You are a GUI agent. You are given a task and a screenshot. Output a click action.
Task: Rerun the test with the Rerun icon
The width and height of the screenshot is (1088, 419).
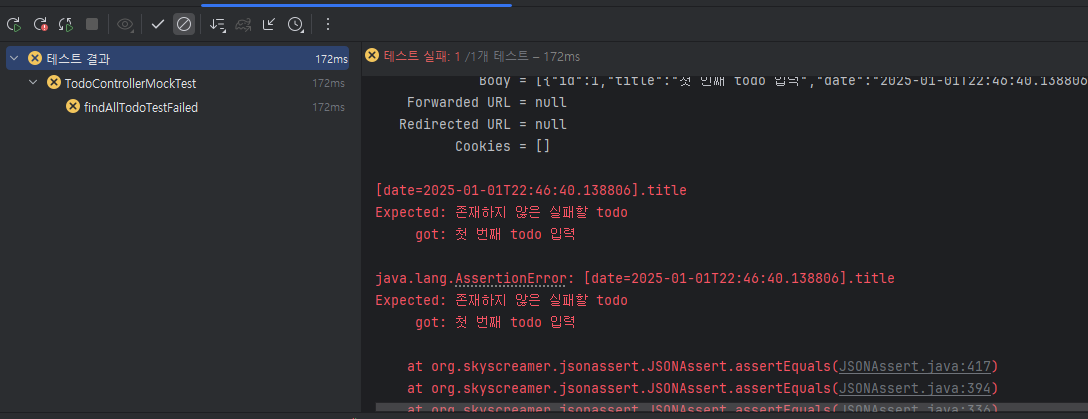14,25
